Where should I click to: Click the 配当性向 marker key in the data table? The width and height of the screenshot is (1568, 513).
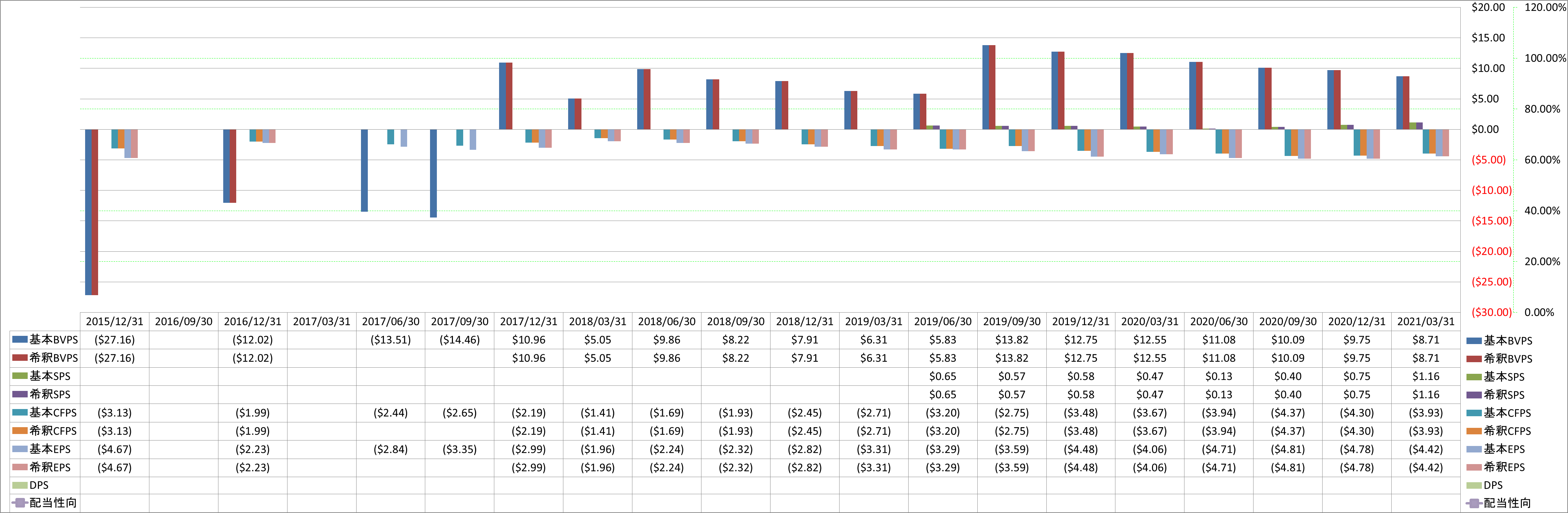(x=20, y=503)
